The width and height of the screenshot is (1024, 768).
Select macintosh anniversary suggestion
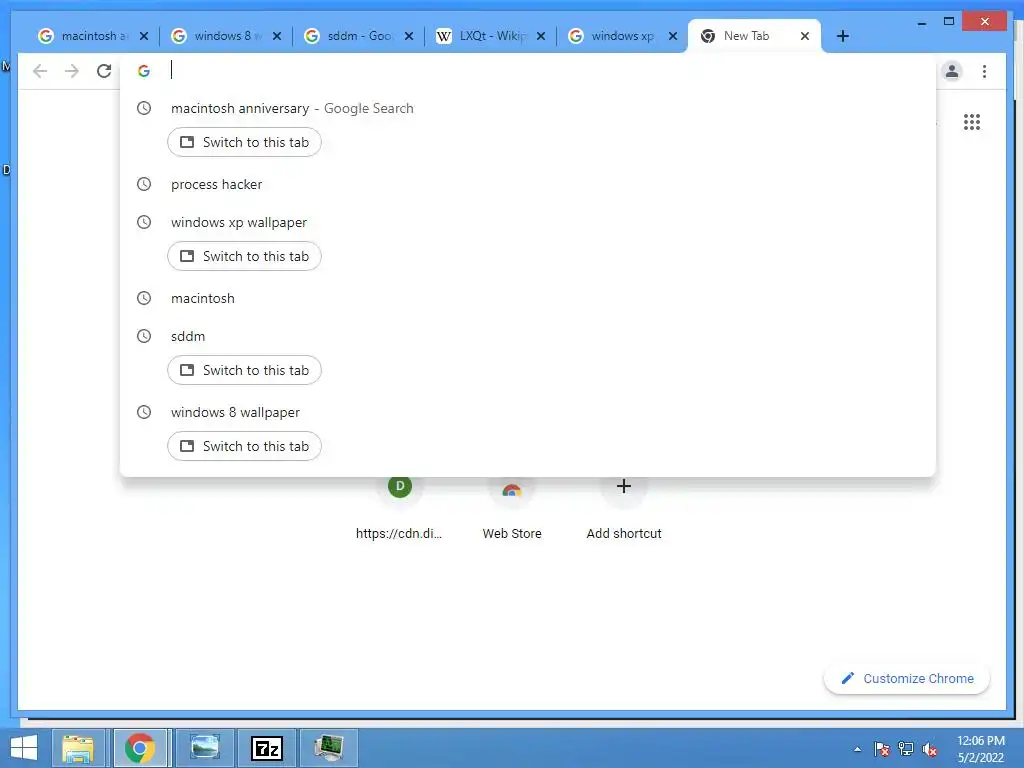[528, 108]
